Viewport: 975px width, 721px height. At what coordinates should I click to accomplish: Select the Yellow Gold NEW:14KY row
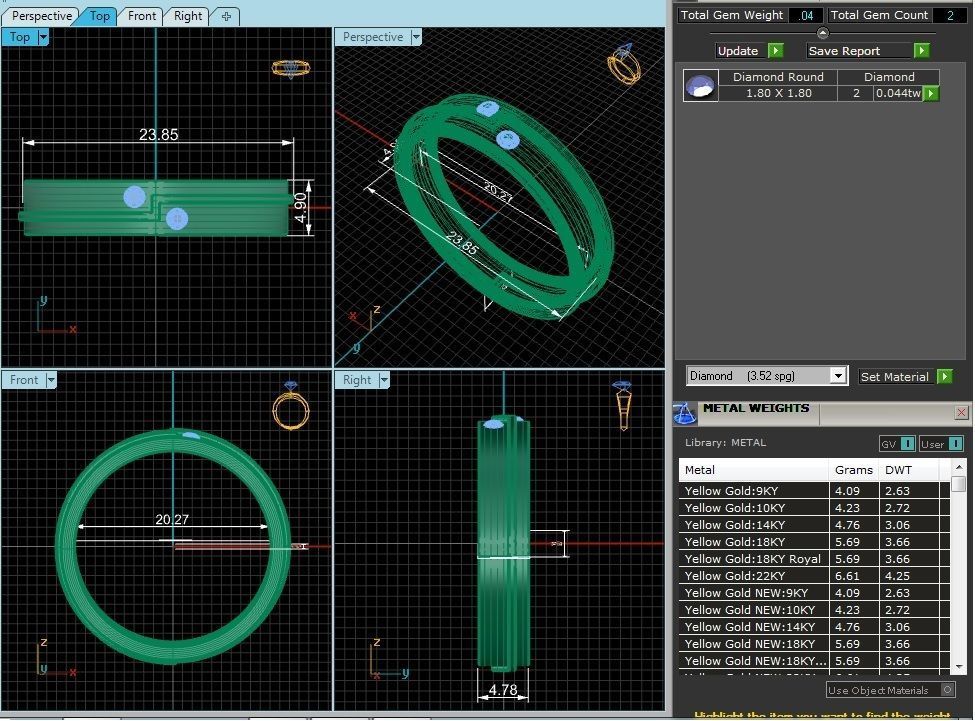(x=815, y=627)
